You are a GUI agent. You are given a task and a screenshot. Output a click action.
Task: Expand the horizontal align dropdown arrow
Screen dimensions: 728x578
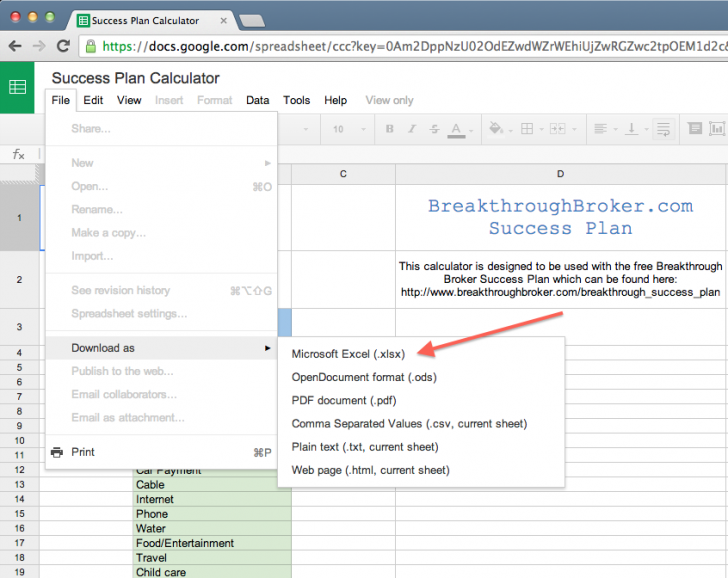point(616,130)
